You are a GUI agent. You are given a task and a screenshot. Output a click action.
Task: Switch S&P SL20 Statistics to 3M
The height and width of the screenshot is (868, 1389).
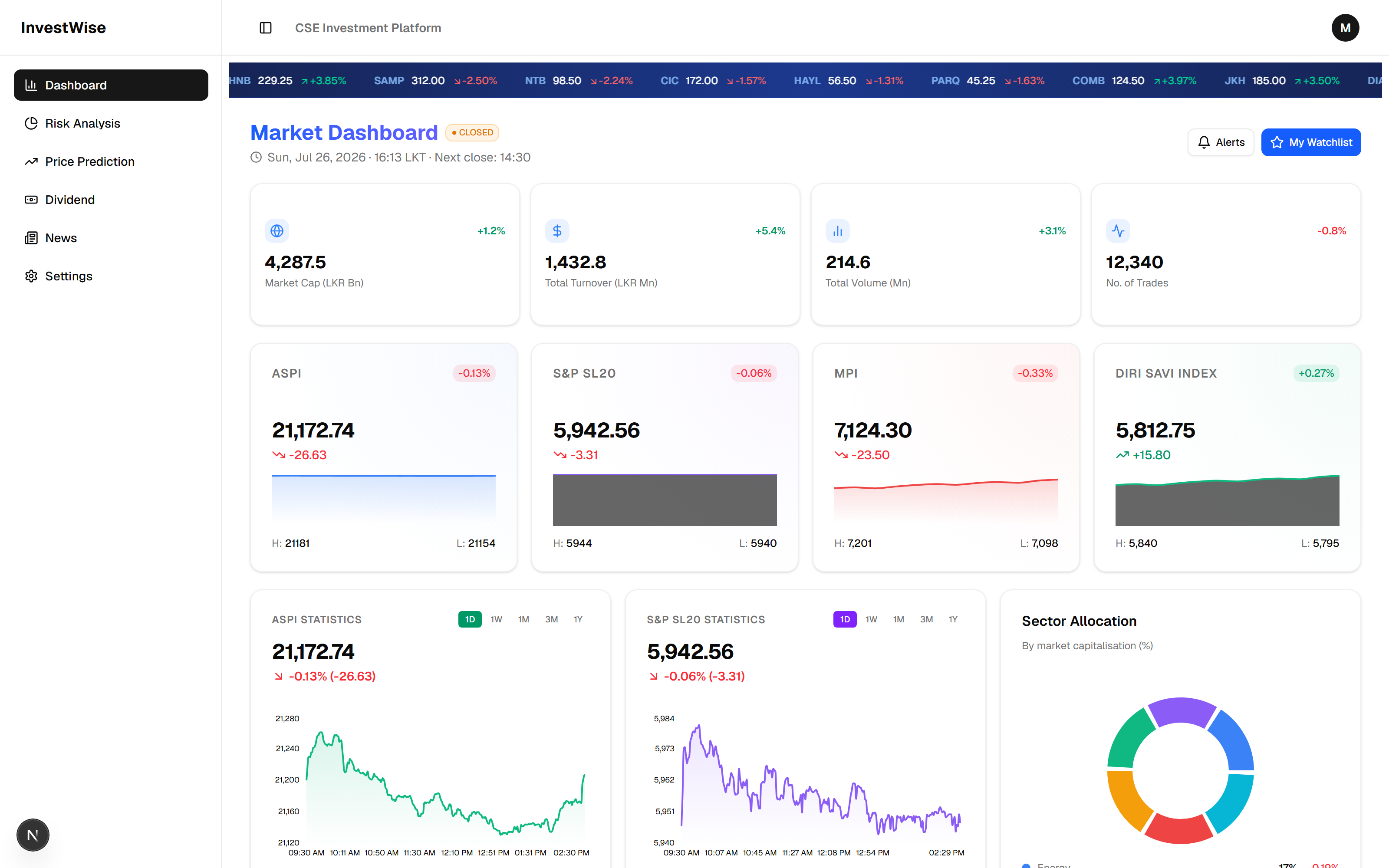tap(926, 619)
